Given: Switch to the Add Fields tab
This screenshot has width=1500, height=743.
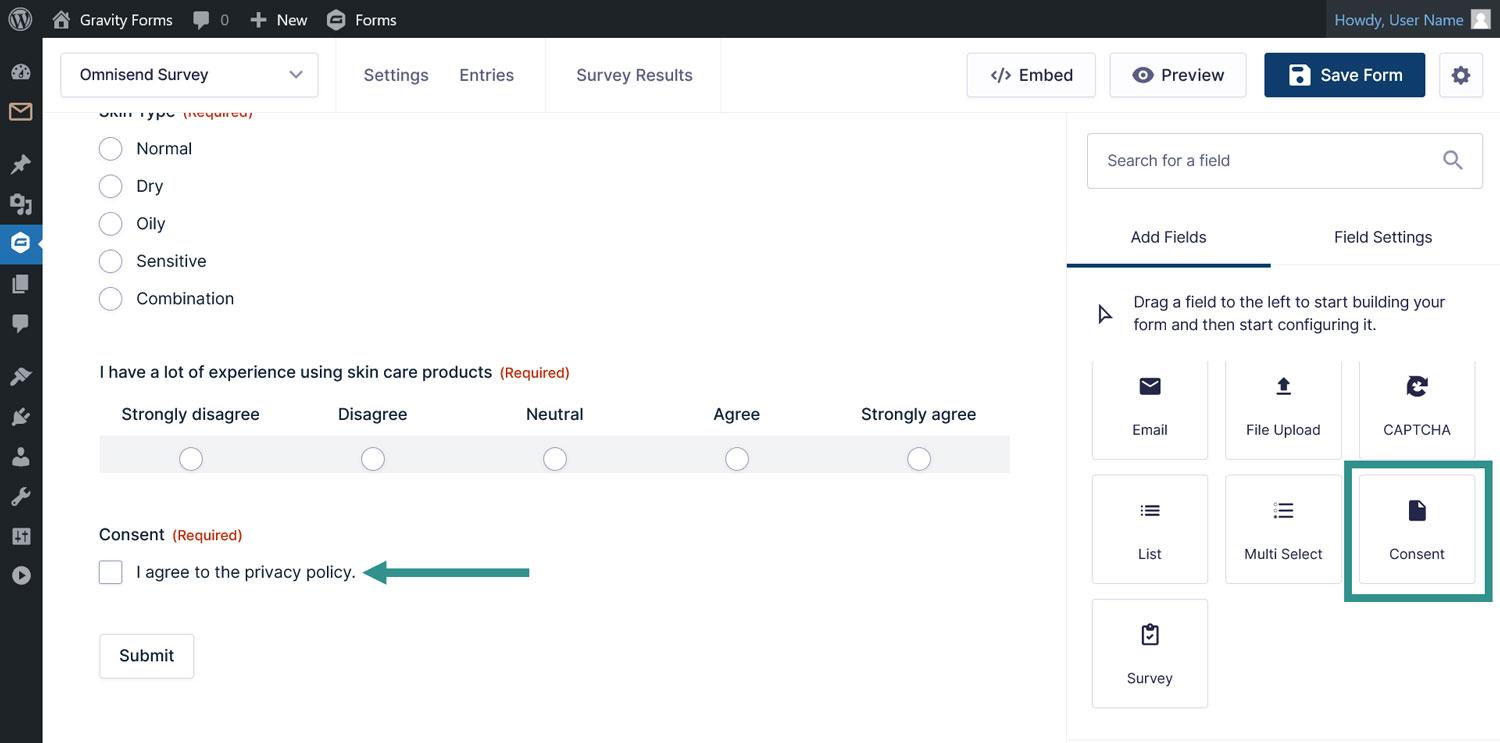Looking at the screenshot, I should (x=1168, y=237).
